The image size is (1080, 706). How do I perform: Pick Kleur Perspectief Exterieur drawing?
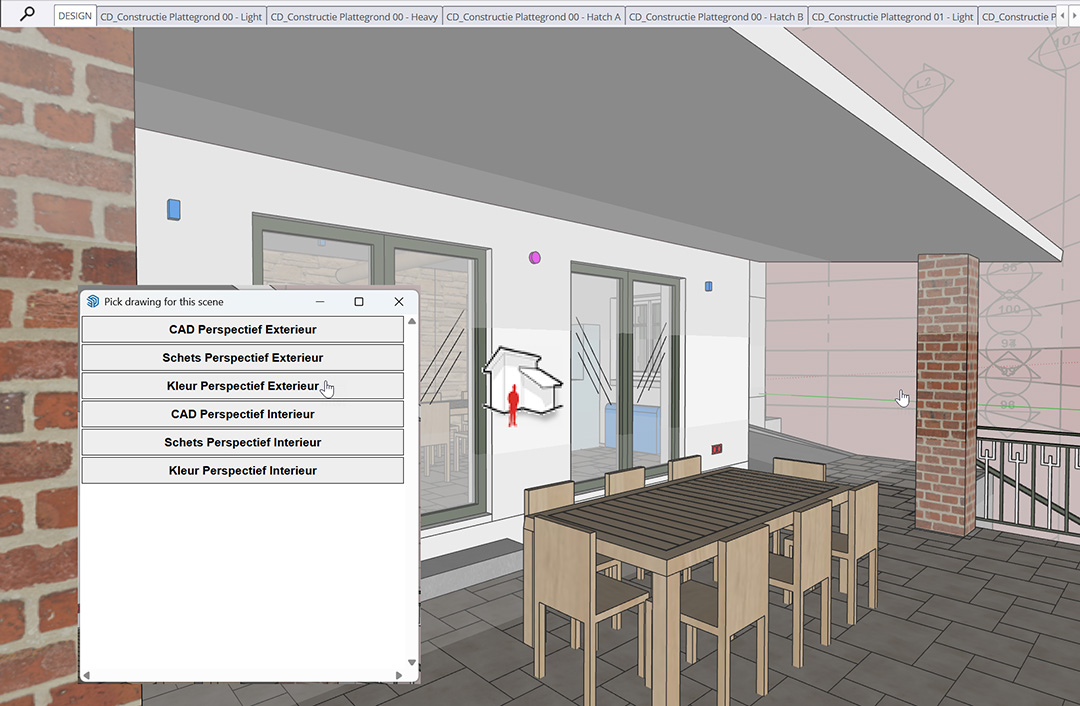pyautogui.click(x=242, y=386)
